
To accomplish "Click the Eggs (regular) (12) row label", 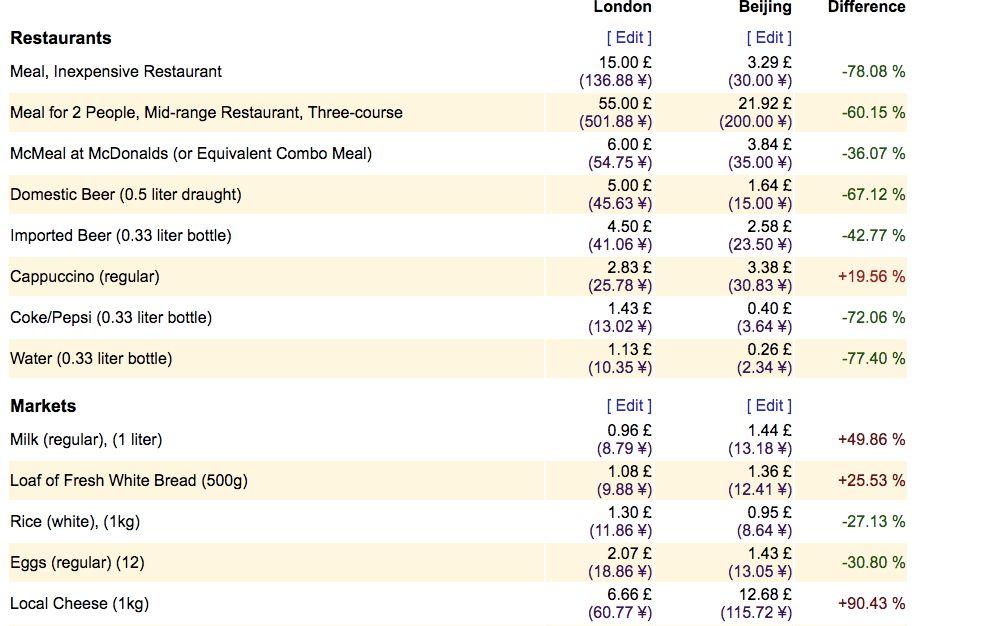I will click(x=77, y=563).
